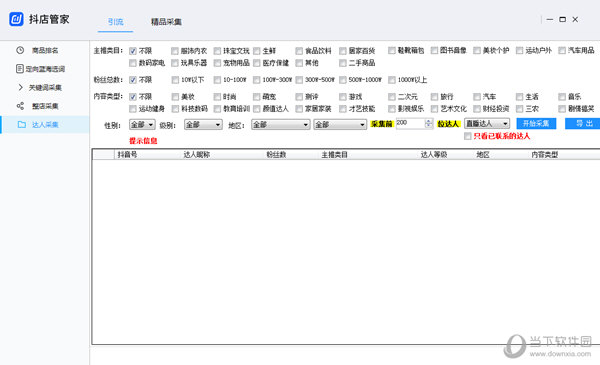Screen dimensions: 600x365
Task: Enable the 汽车用品 checkbox
Action: tap(562, 51)
